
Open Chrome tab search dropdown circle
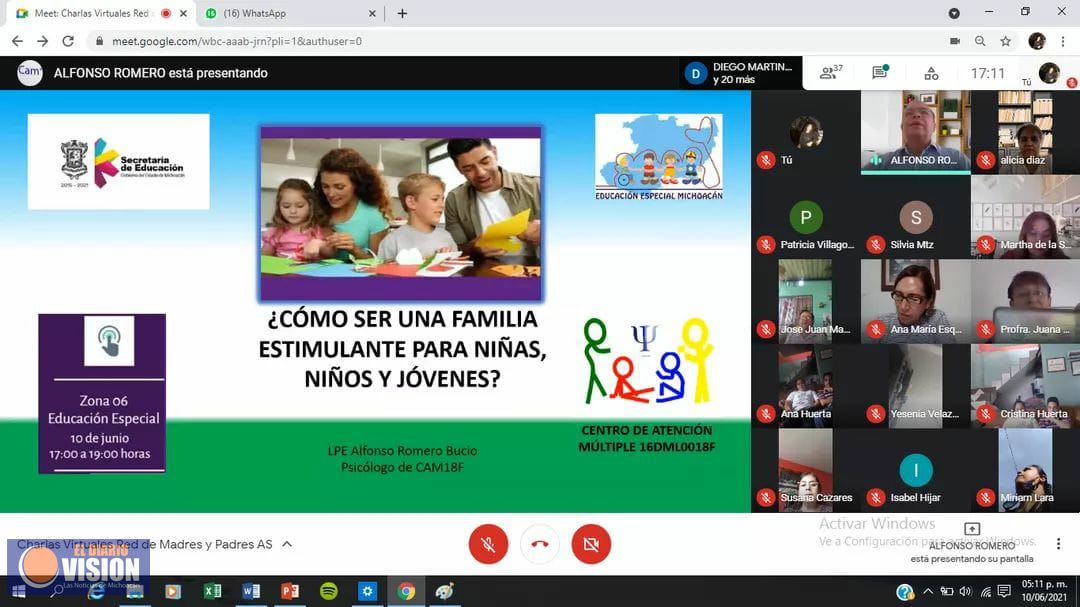[954, 13]
